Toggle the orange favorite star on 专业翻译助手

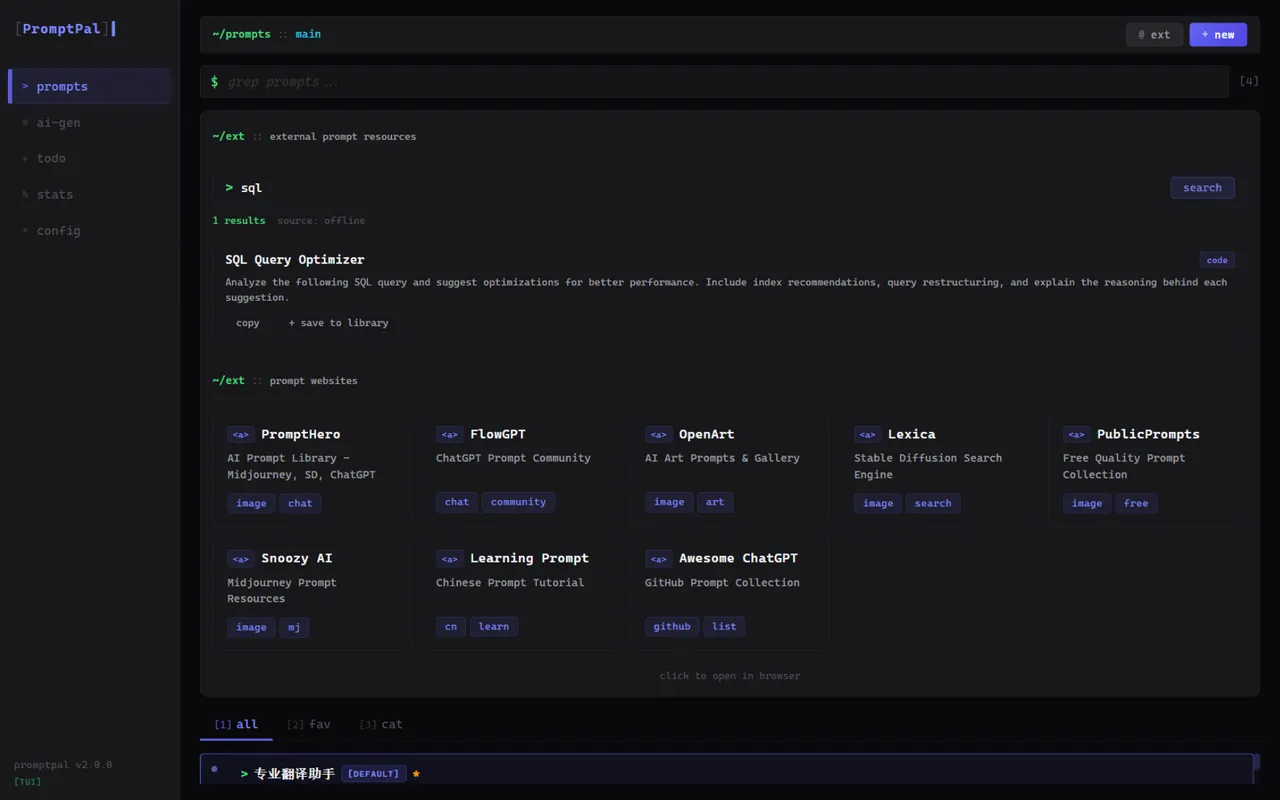point(416,774)
